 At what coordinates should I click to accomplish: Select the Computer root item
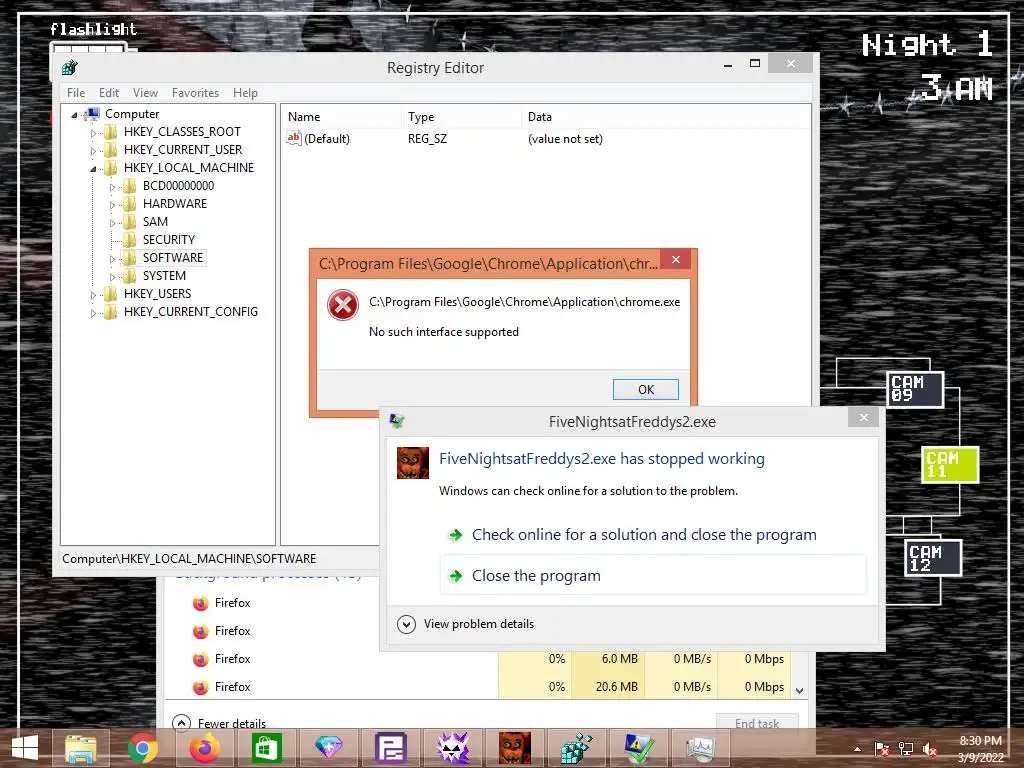pyautogui.click(x=132, y=114)
